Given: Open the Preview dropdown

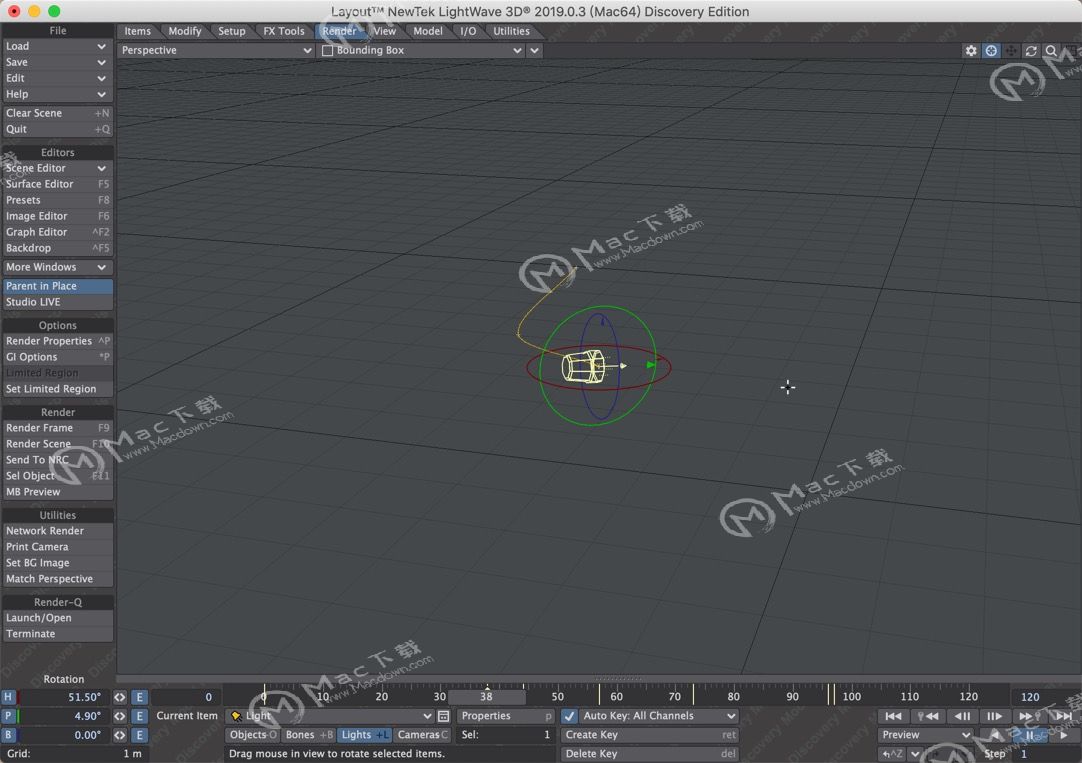Looking at the screenshot, I should tap(926, 735).
